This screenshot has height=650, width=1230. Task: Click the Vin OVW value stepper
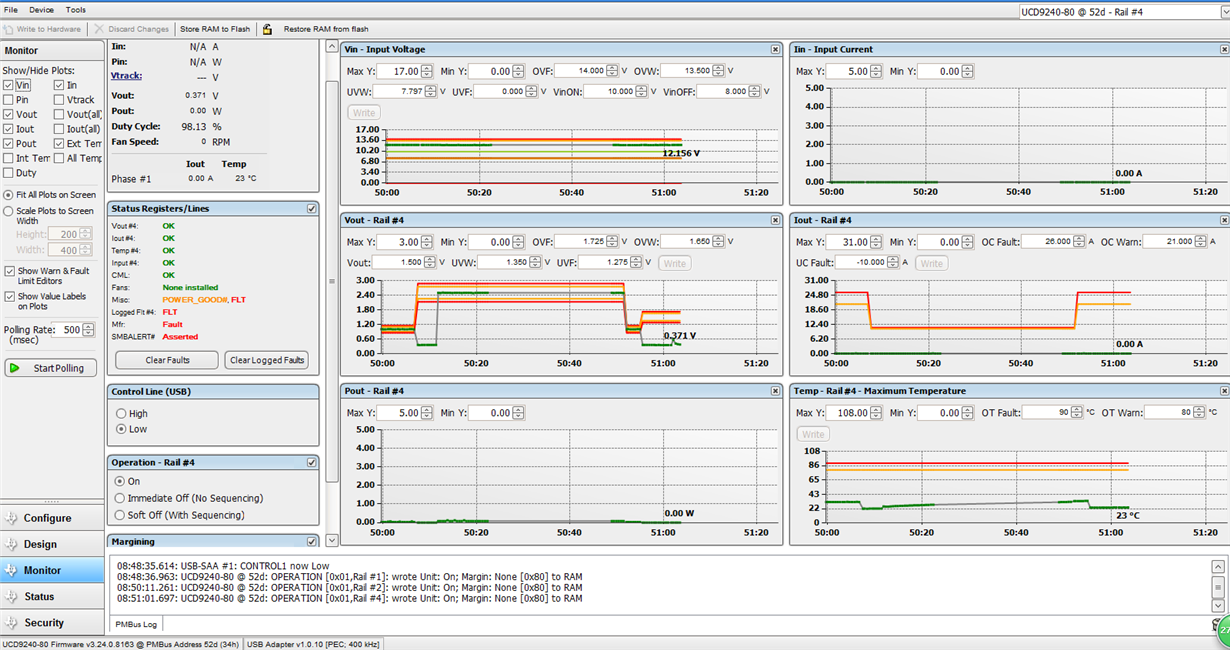[x=720, y=71]
